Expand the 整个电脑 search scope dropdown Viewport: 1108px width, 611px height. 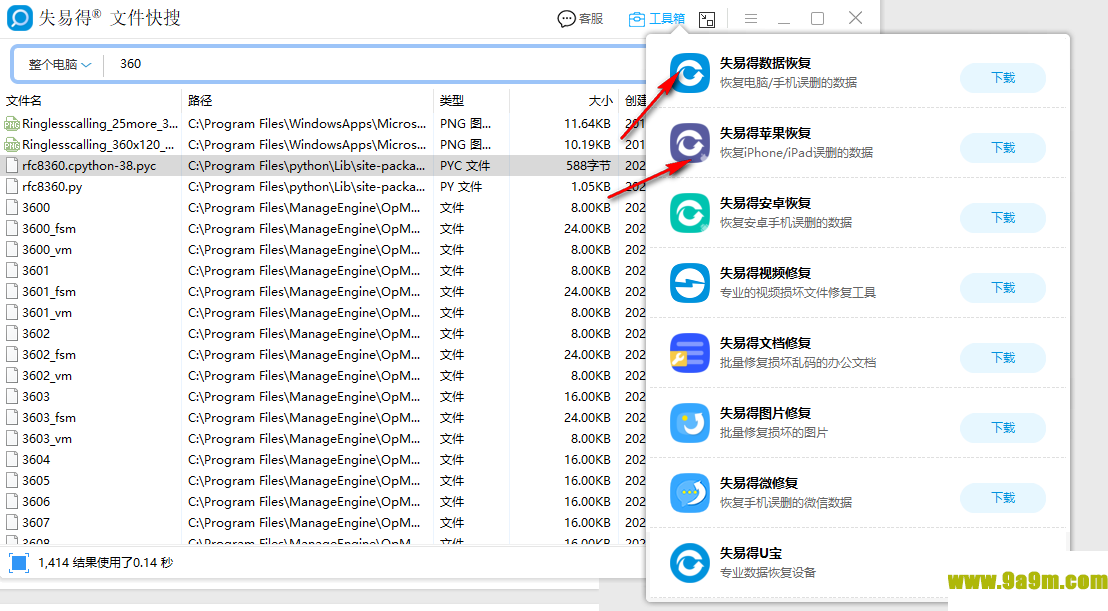tap(59, 64)
